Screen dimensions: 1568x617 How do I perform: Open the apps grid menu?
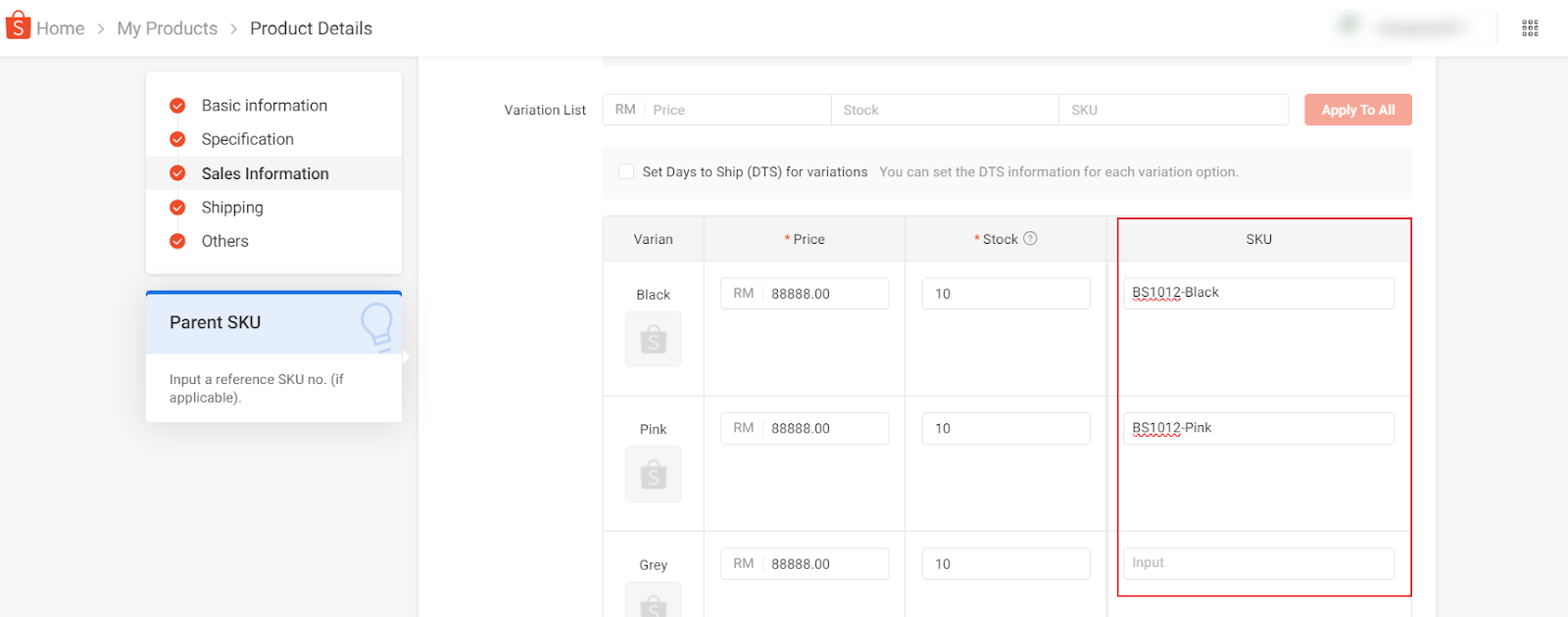(1530, 28)
